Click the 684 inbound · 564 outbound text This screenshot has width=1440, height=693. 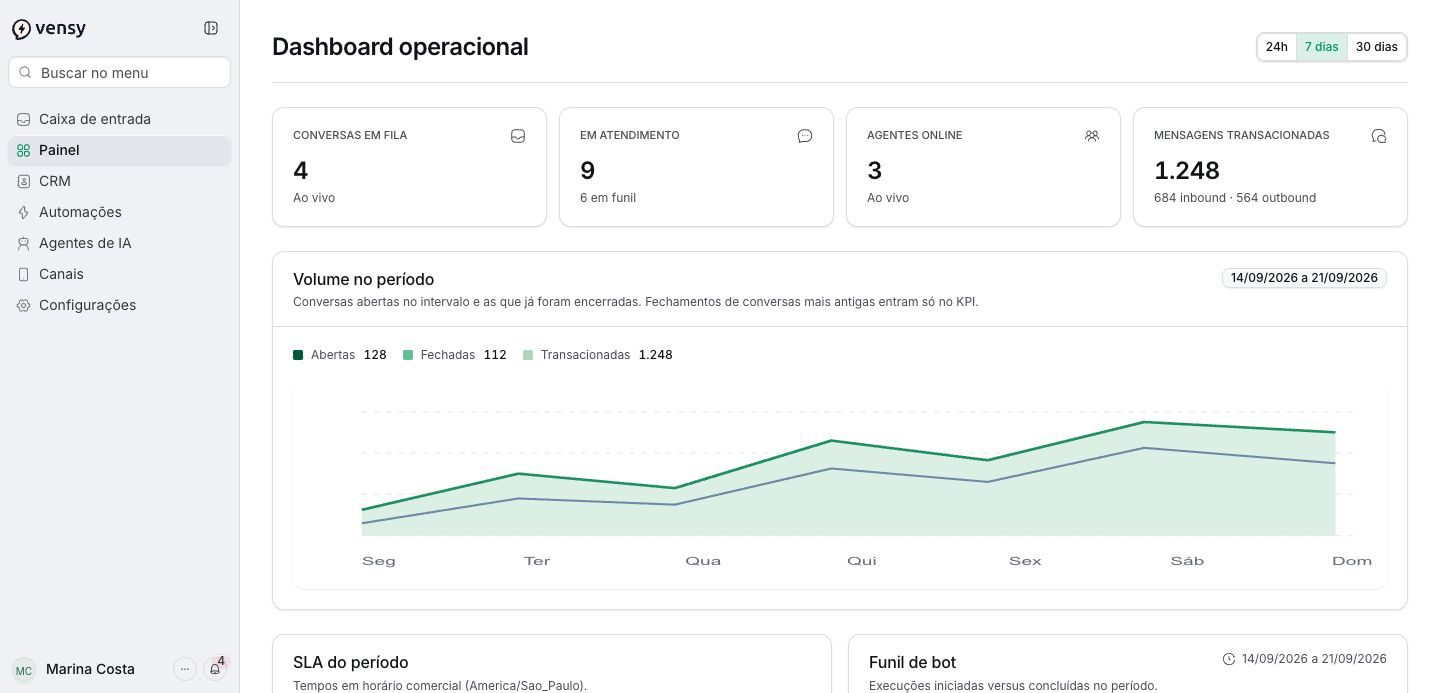[1235, 198]
